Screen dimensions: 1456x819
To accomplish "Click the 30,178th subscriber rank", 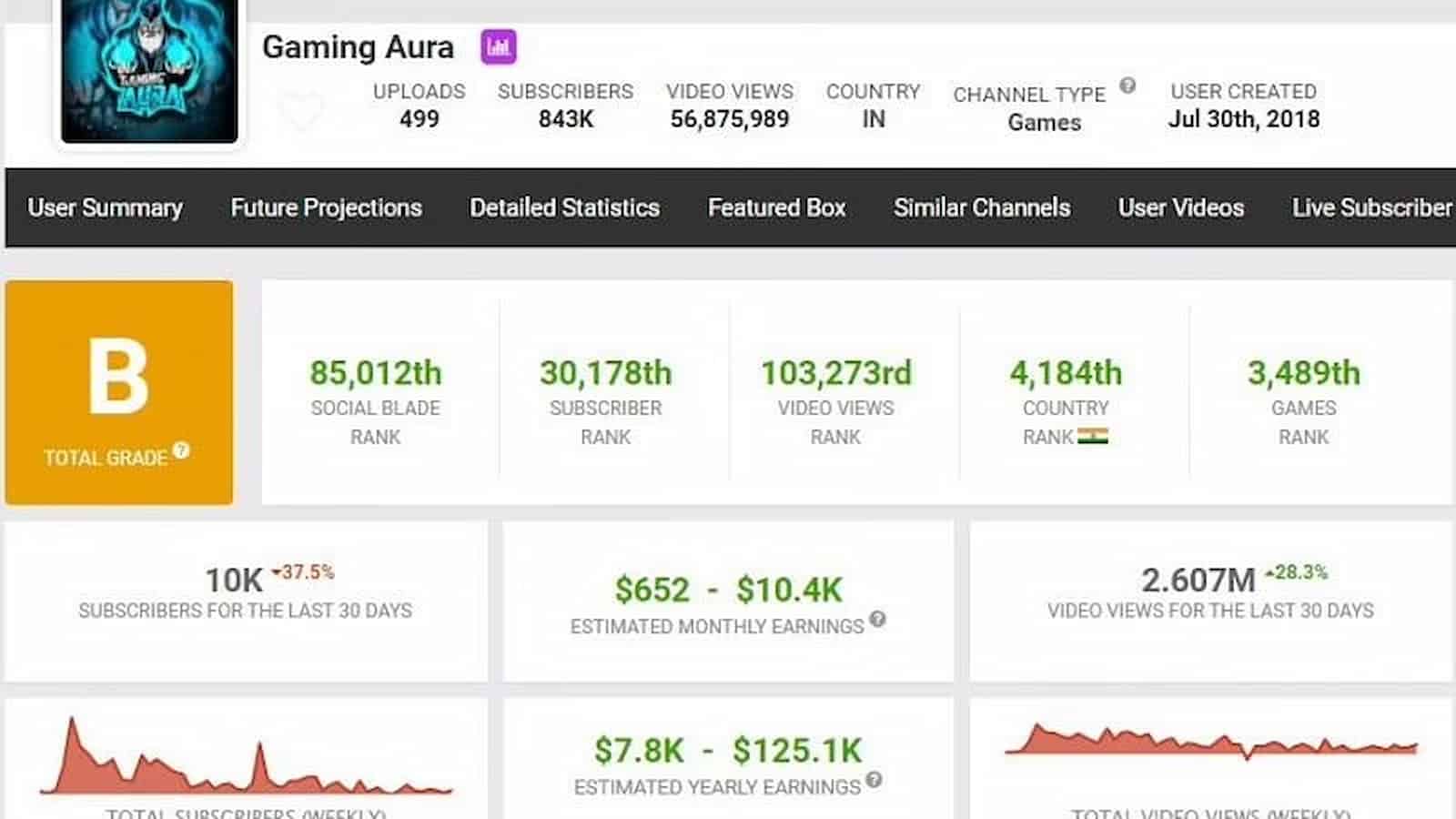I will point(605,373).
